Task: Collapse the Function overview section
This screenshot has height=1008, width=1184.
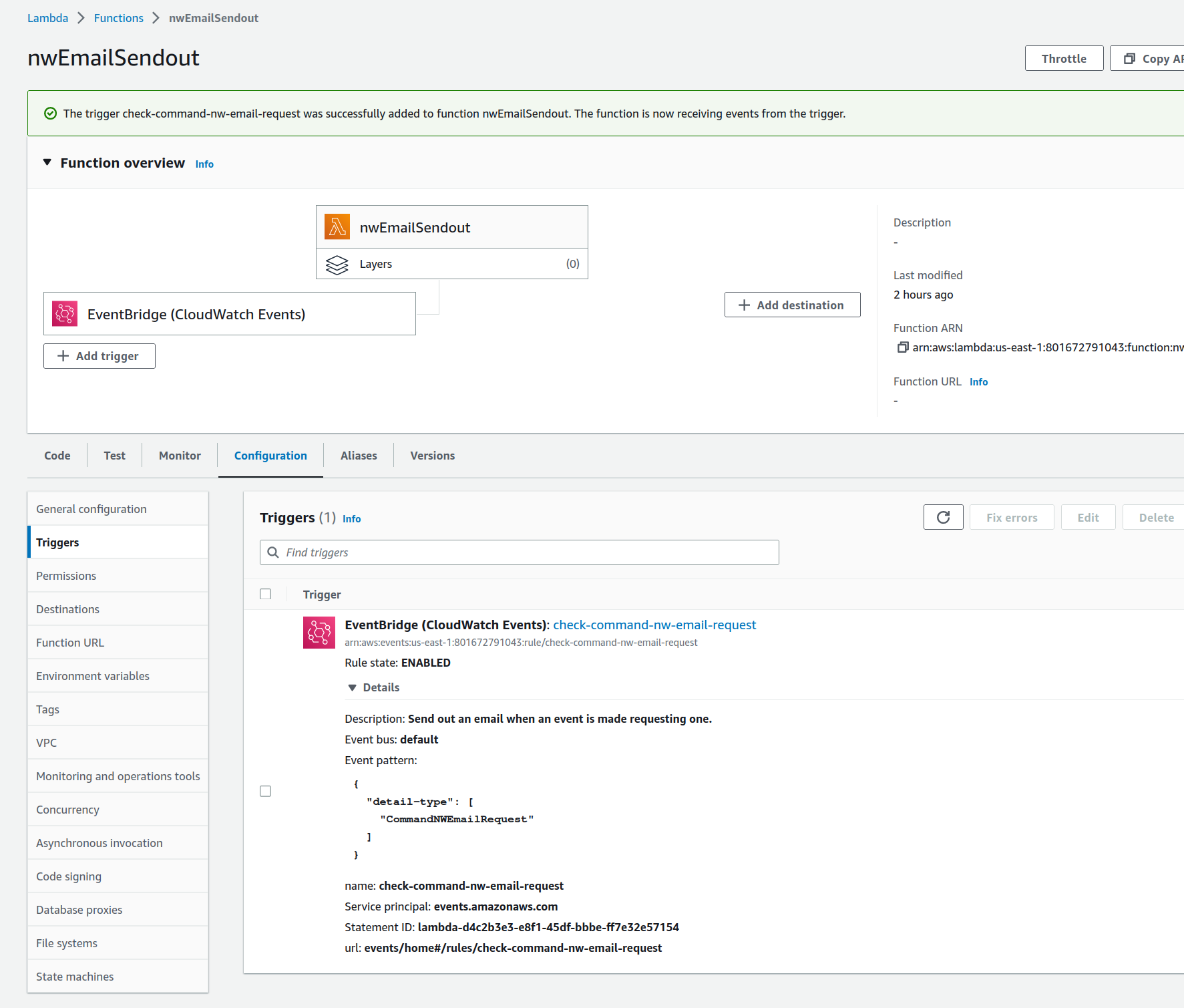Action: [x=47, y=162]
